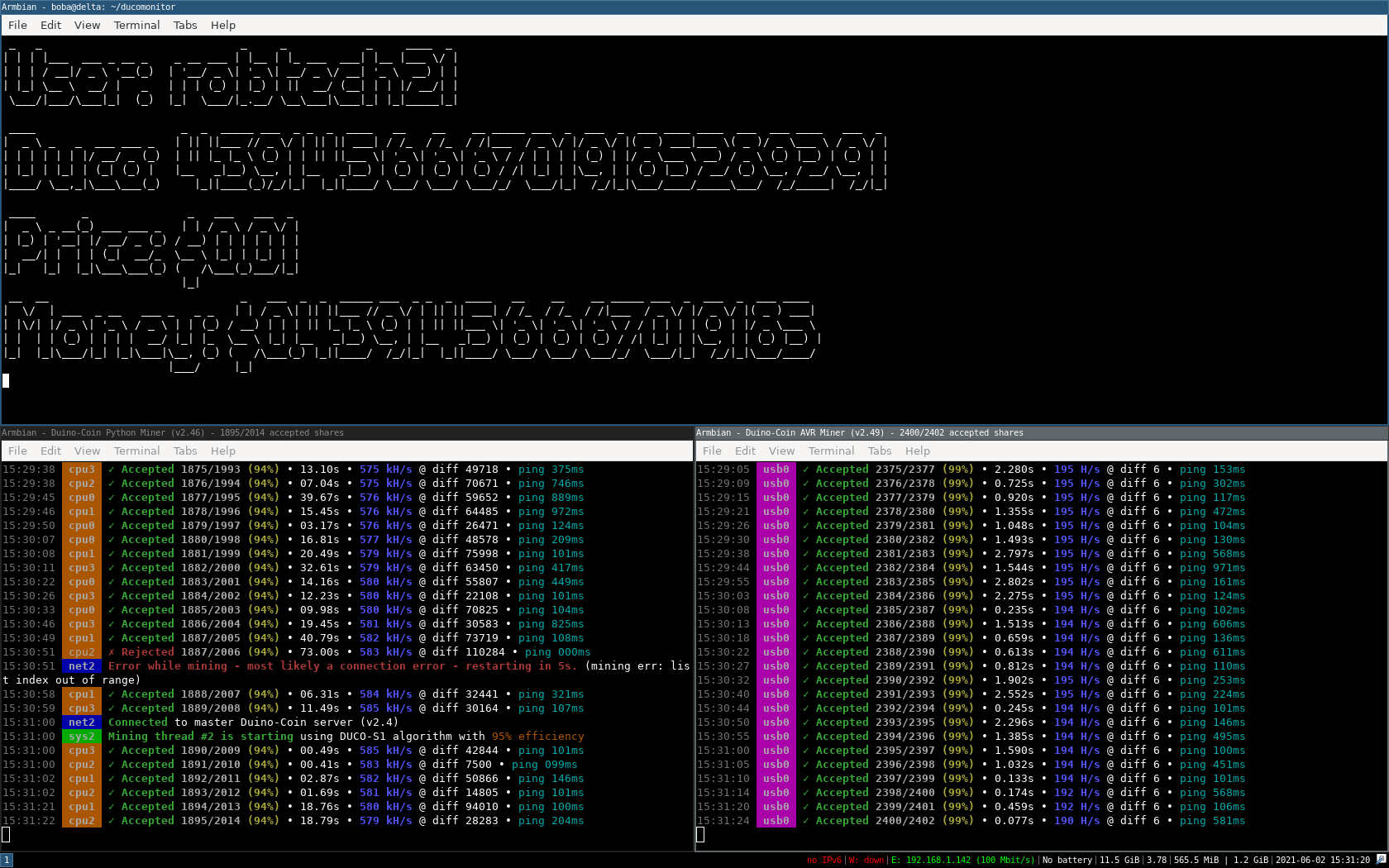Open Tabs menu in ducomonitor window
The width and height of the screenshot is (1389, 868).
click(185, 25)
